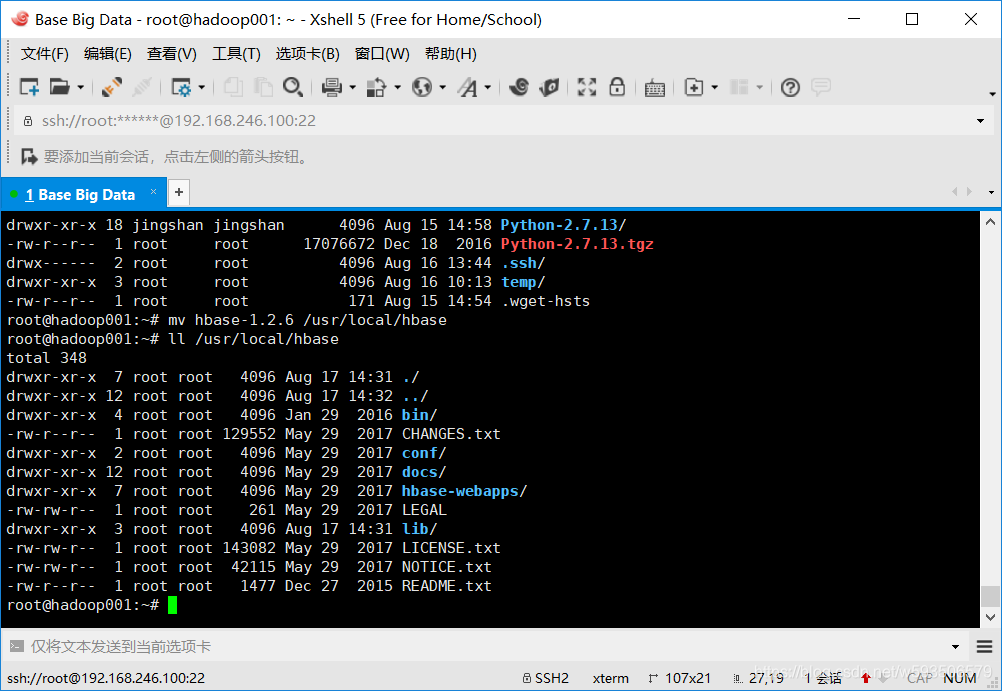The width and height of the screenshot is (1002, 691).
Task: Click the globe Encoding icon
Action: 422,87
